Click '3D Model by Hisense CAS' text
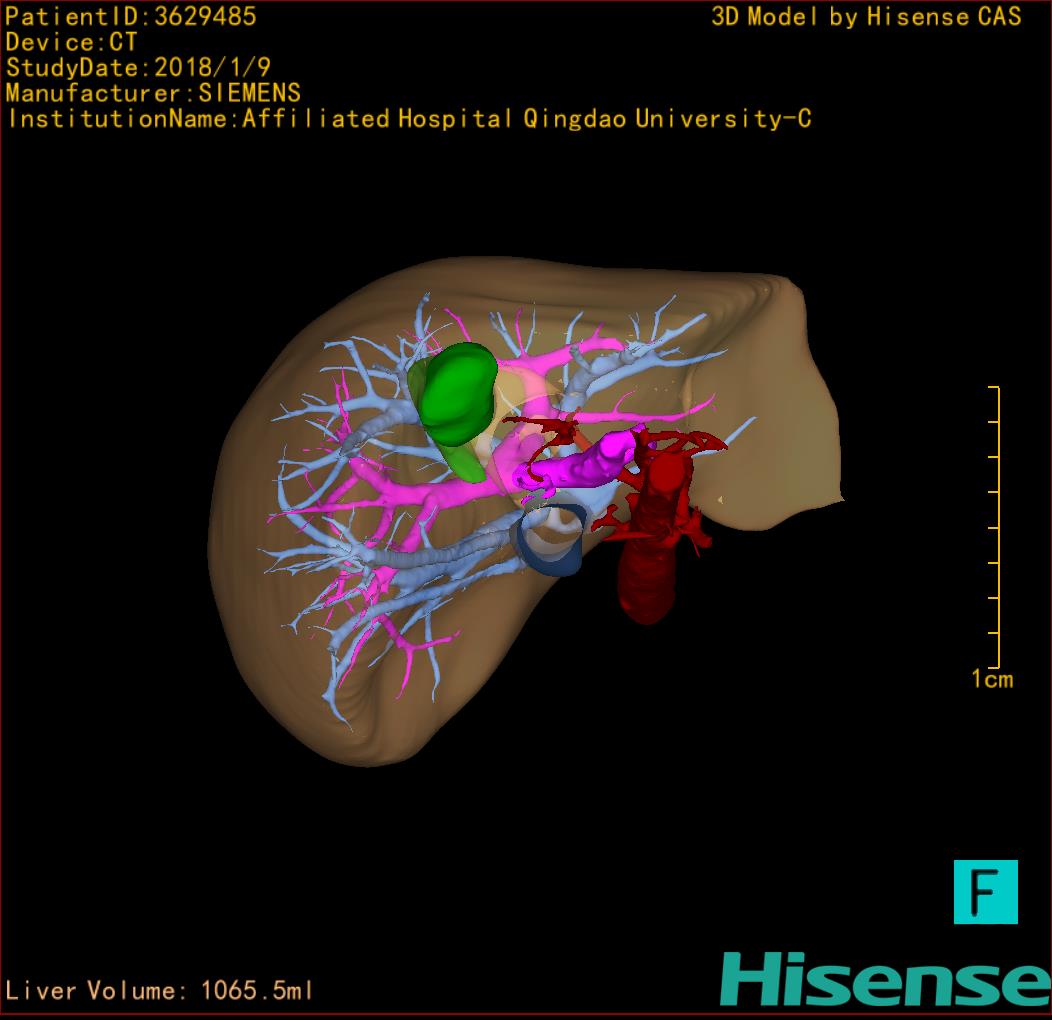The width and height of the screenshot is (1052, 1020). coord(866,17)
